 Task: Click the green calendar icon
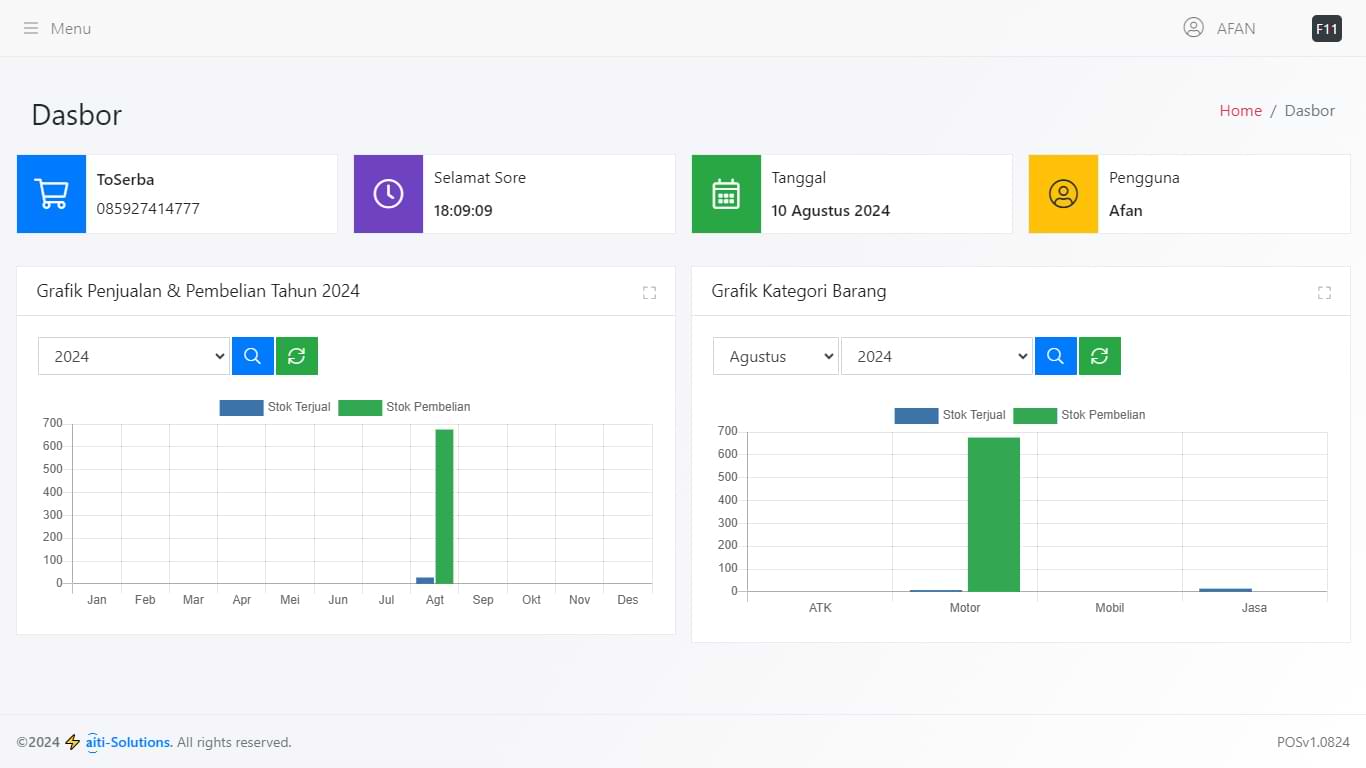click(x=726, y=194)
